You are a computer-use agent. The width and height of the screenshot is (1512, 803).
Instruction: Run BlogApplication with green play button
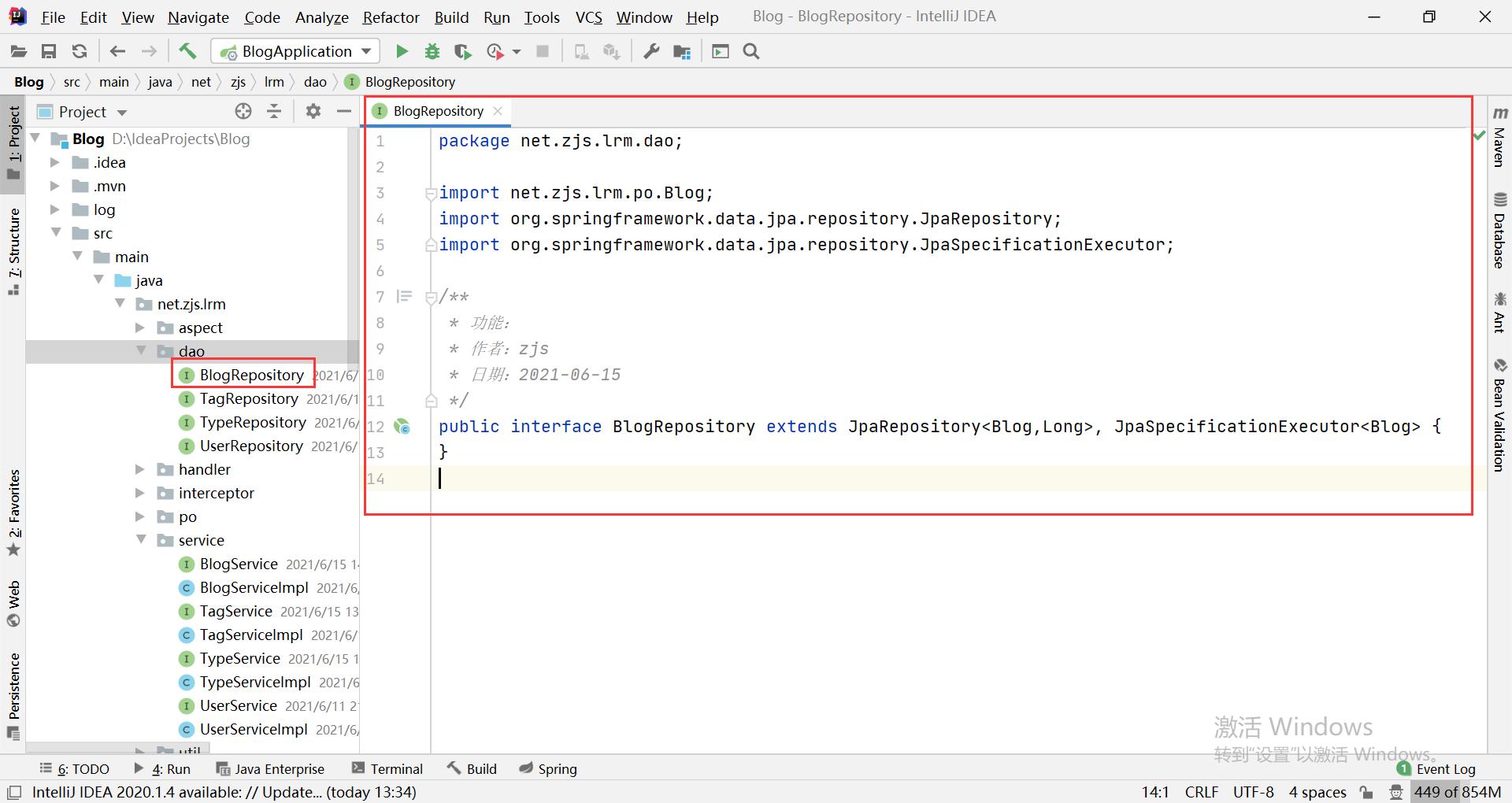pos(402,52)
